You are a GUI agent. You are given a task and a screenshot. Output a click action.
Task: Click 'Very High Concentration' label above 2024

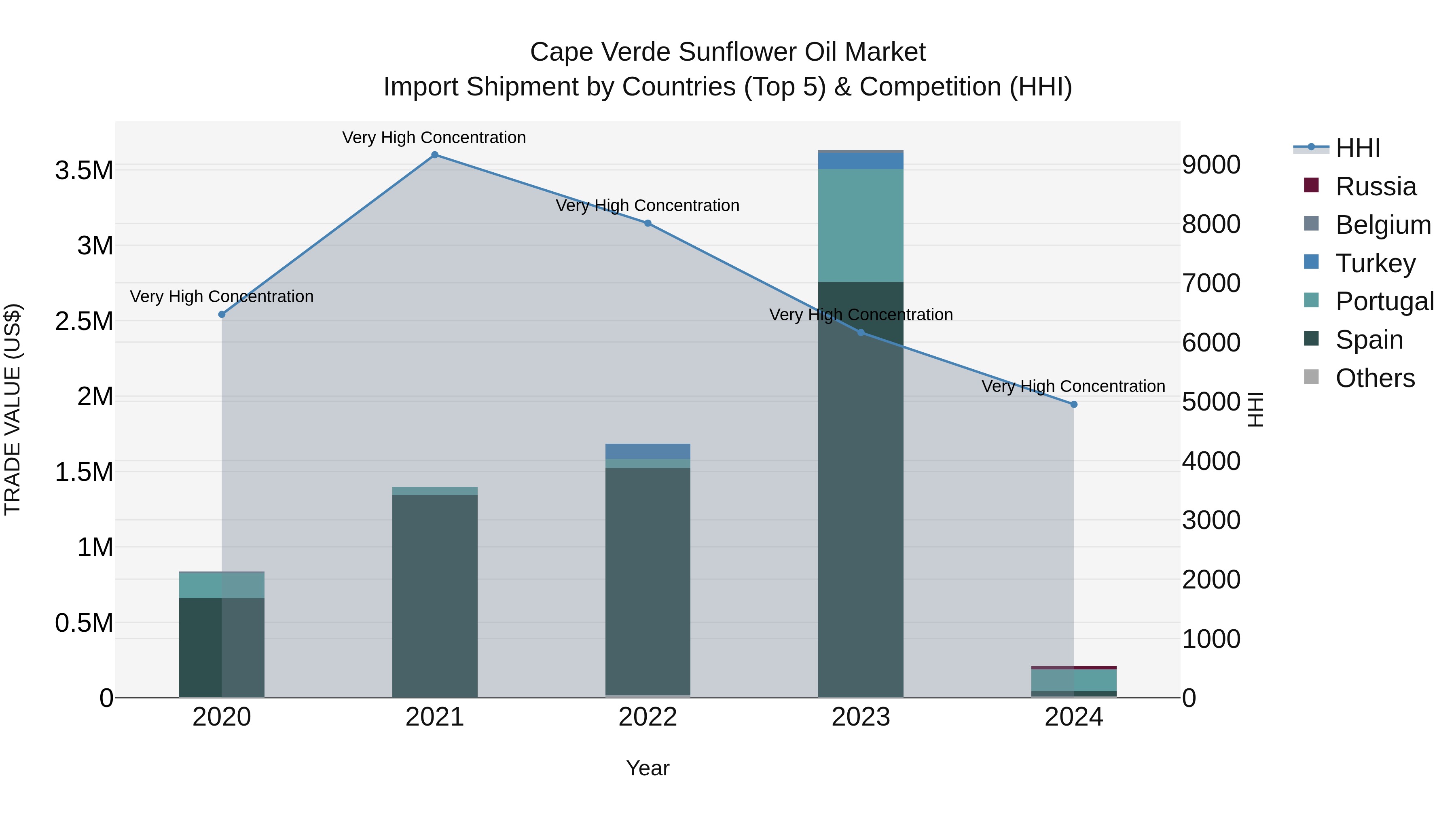1073,386
